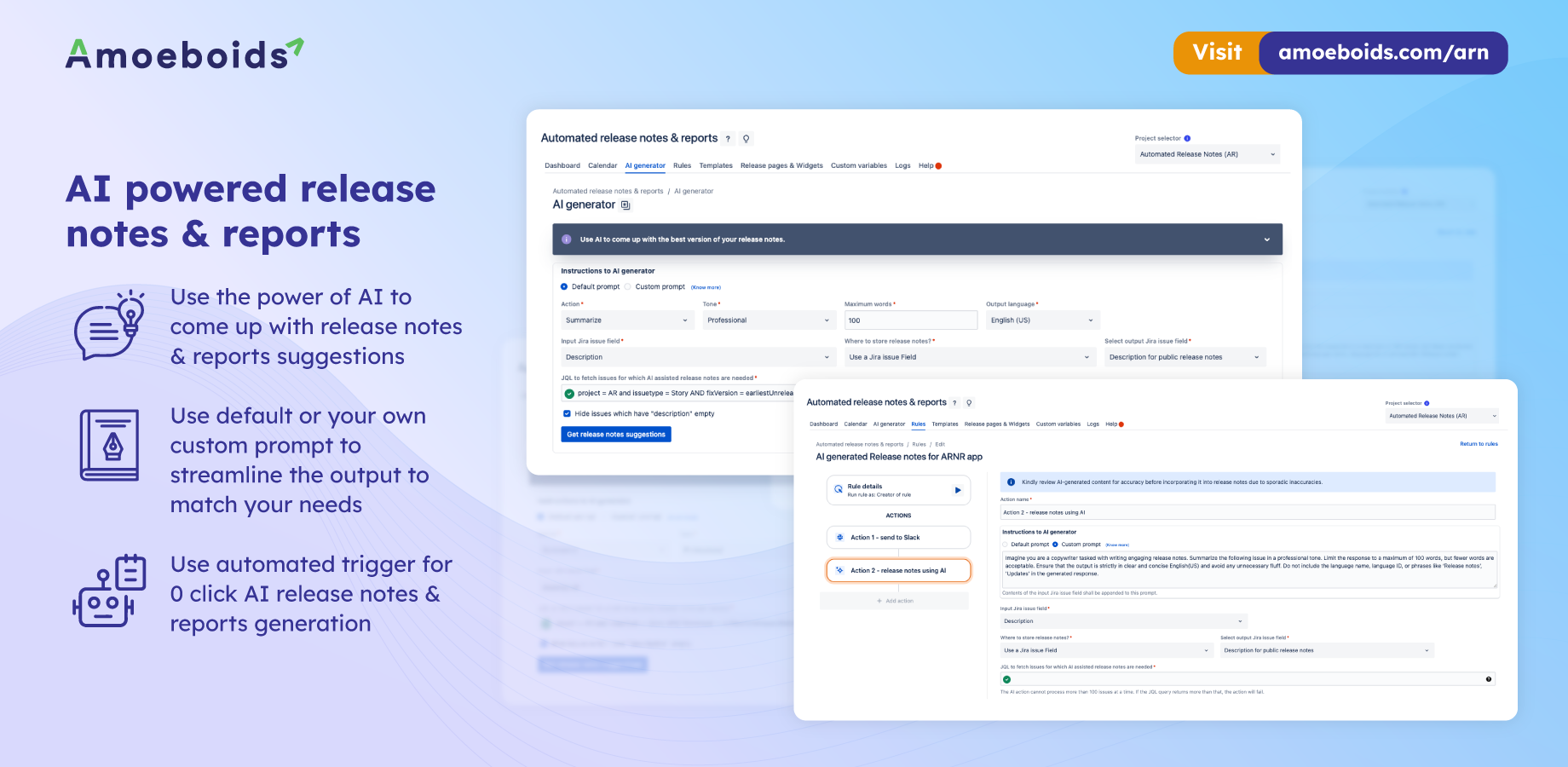Image resolution: width=1568 pixels, height=767 pixels.
Task: Click the JQL query field in AI generator window
Action: click(678, 394)
